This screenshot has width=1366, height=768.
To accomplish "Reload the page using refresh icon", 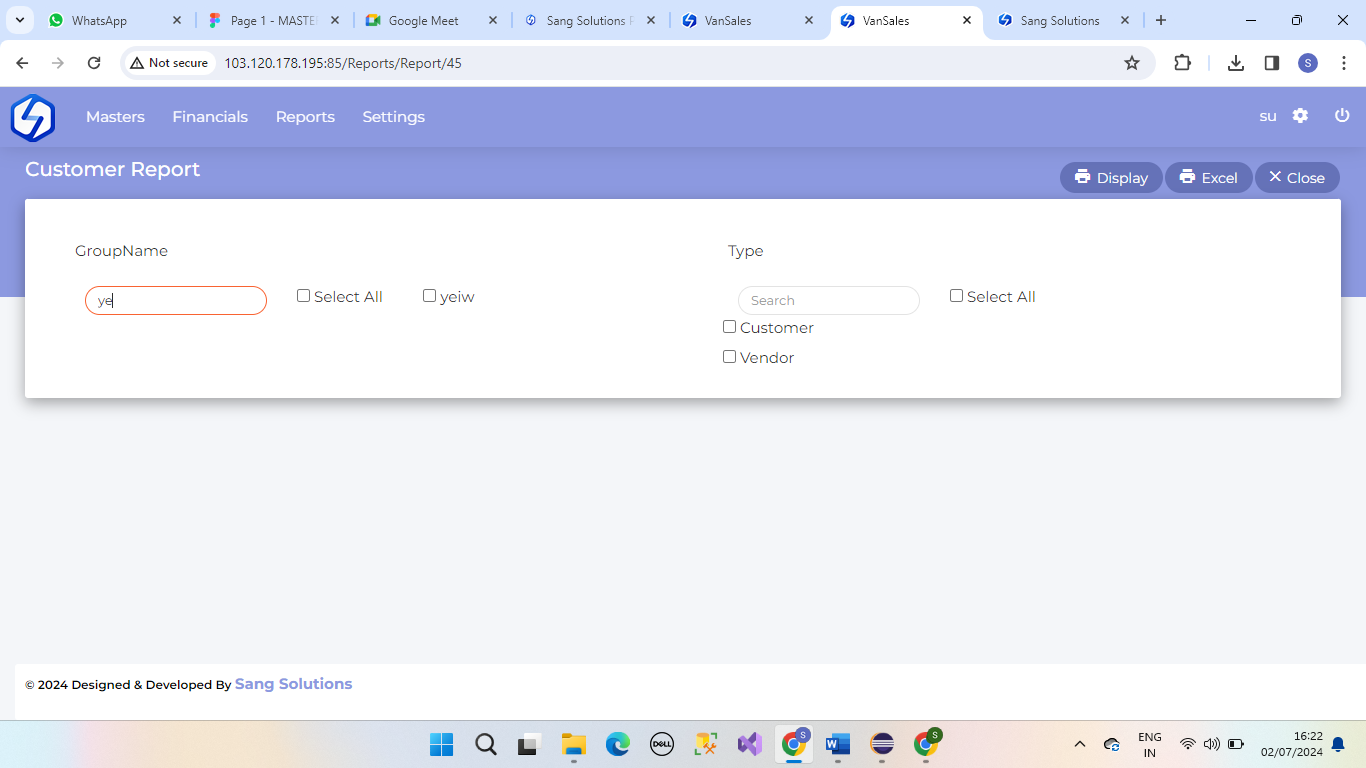I will point(94,63).
